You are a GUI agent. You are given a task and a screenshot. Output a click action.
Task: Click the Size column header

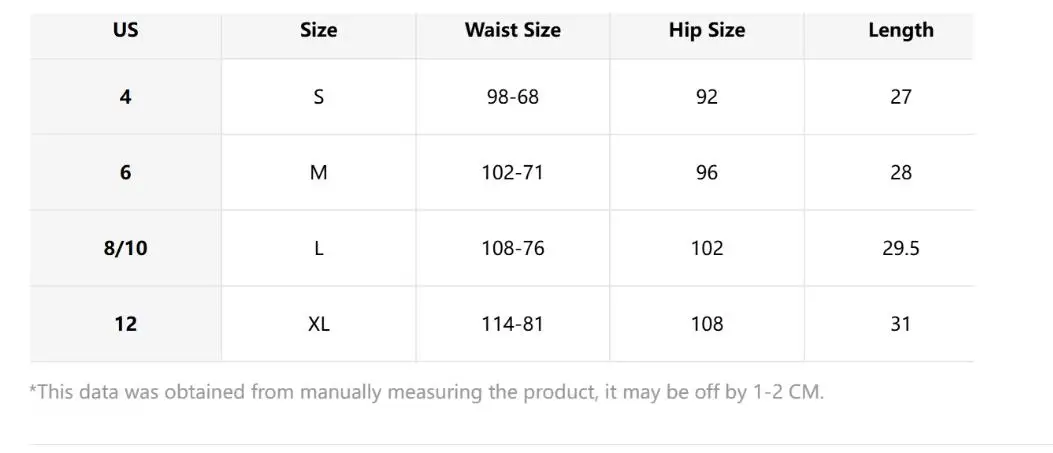(318, 30)
